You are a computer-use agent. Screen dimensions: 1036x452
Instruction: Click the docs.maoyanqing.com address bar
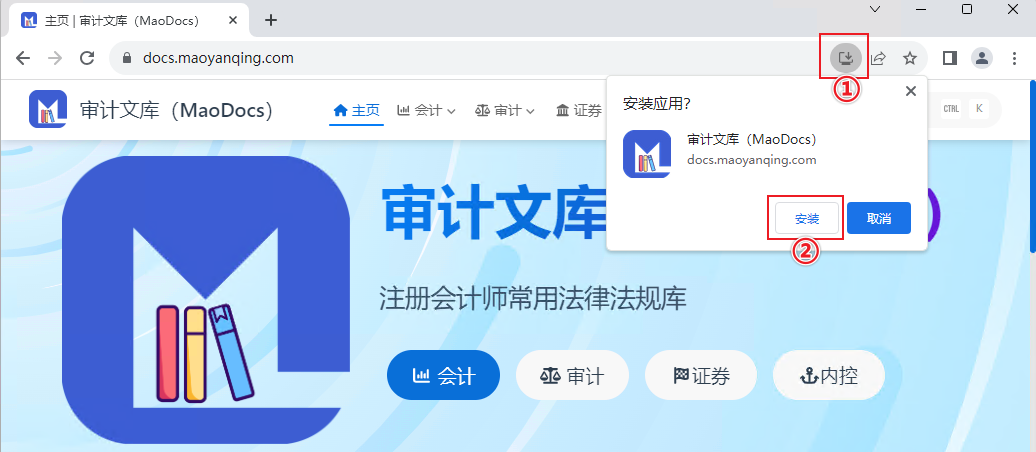pos(462,58)
